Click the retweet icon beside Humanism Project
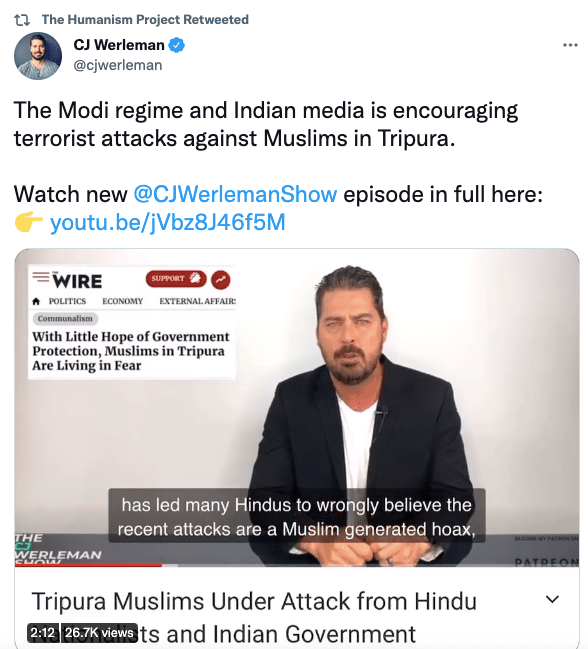 tap(22, 19)
